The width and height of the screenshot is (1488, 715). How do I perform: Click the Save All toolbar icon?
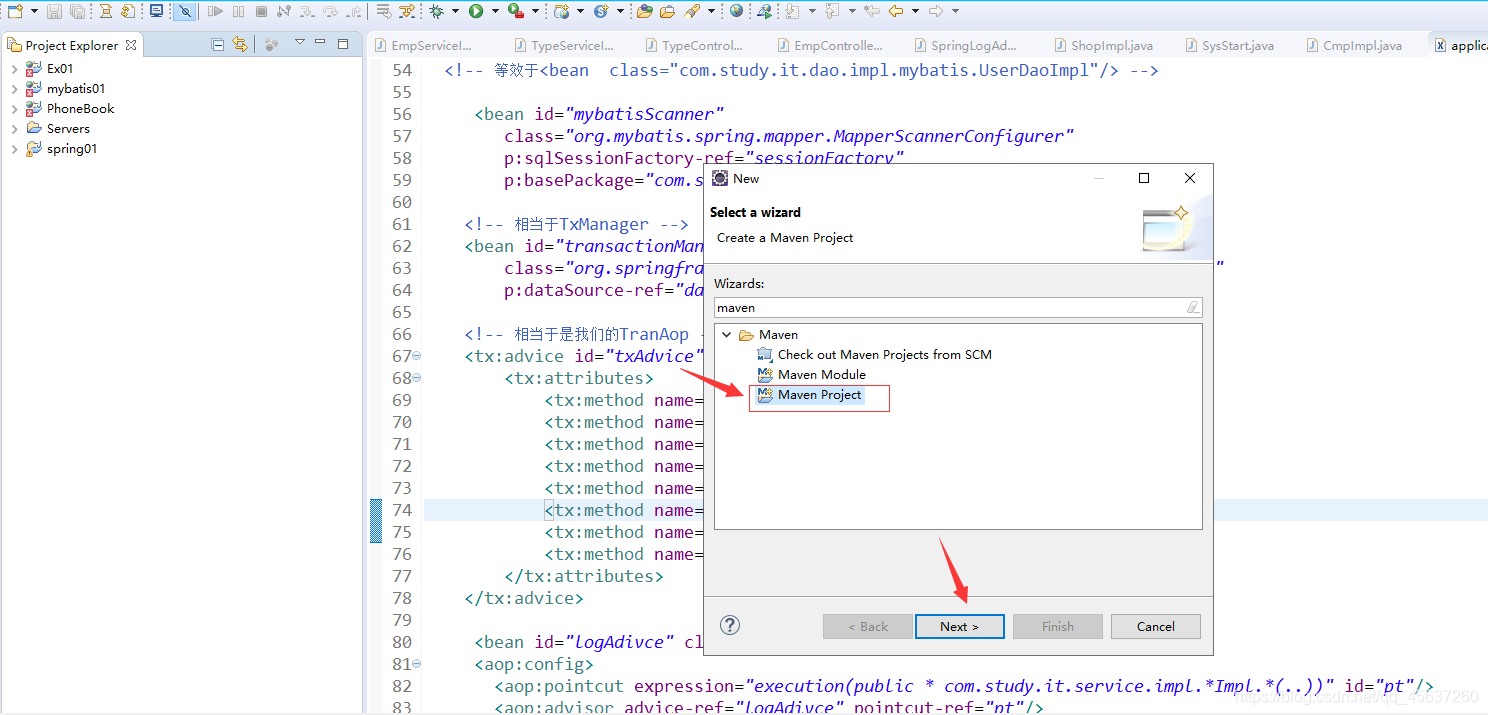[x=77, y=11]
